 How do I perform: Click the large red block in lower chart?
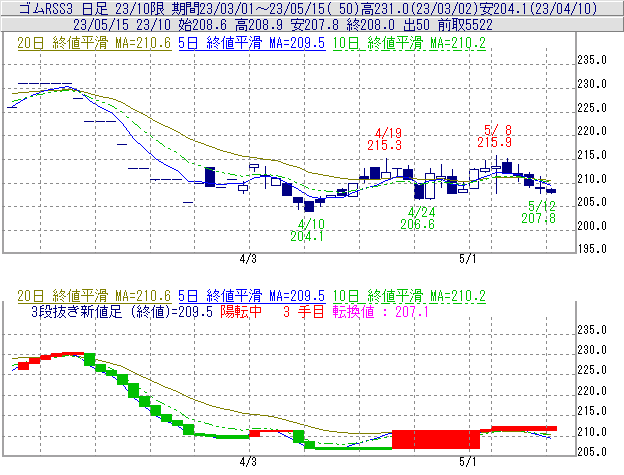pos(435,439)
